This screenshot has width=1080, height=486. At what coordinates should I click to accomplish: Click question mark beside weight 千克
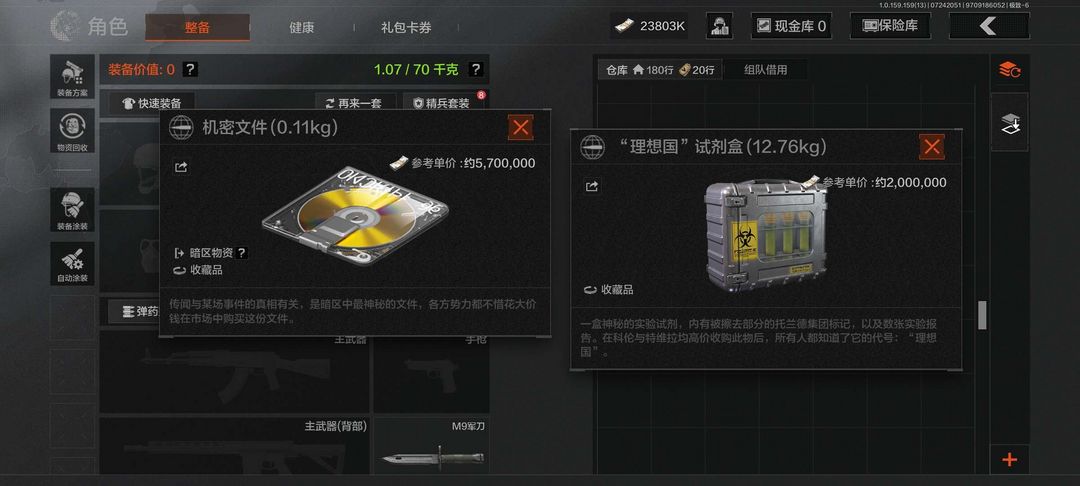tap(475, 69)
